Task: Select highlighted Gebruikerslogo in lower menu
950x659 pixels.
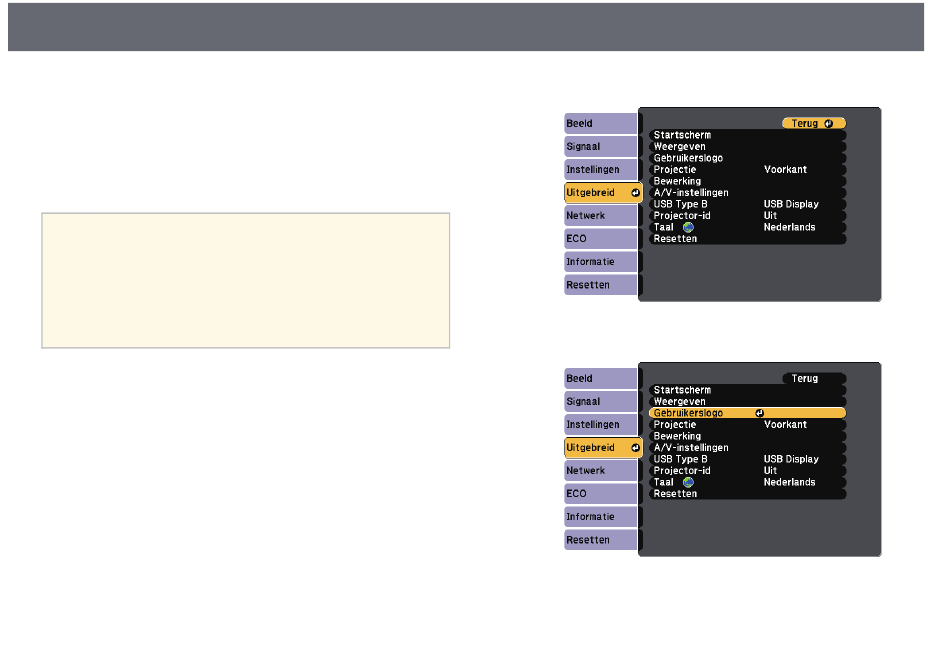Action: (x=747, y=413)
